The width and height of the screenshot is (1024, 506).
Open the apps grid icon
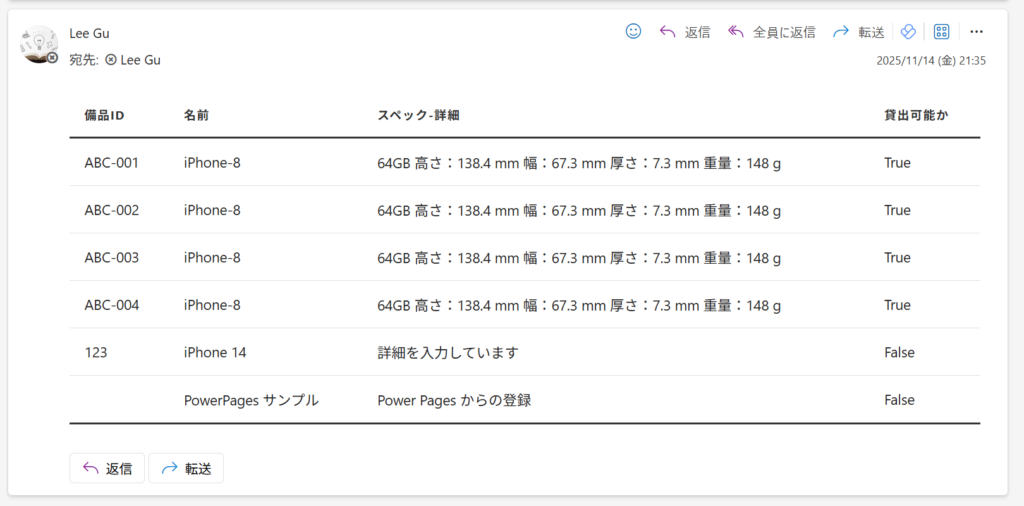(941, 32)
